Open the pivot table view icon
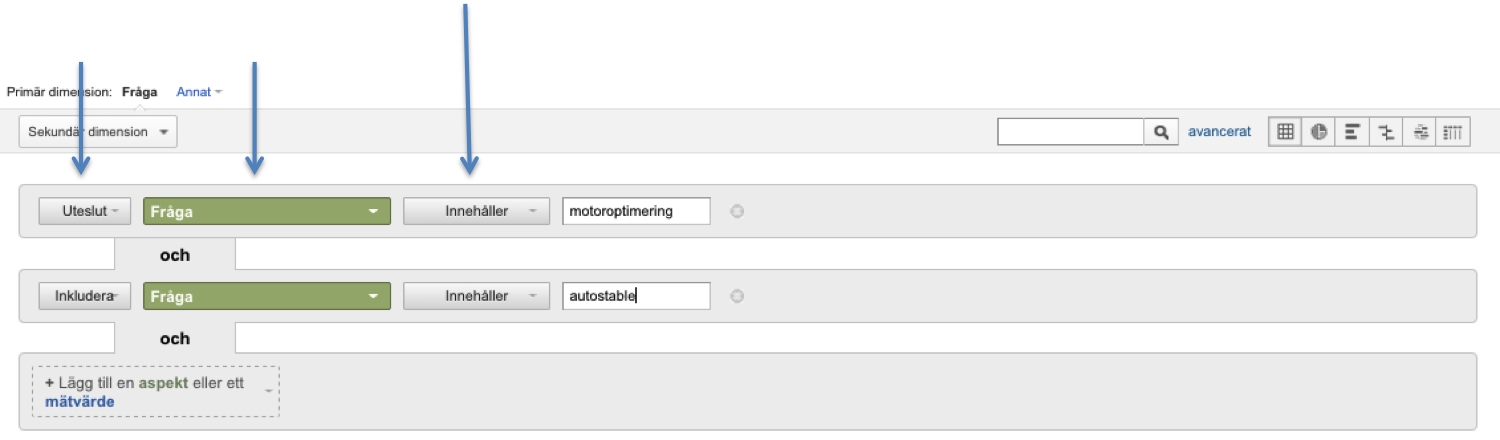This screenshot has width=1500, height=440. pos(1454,132)
